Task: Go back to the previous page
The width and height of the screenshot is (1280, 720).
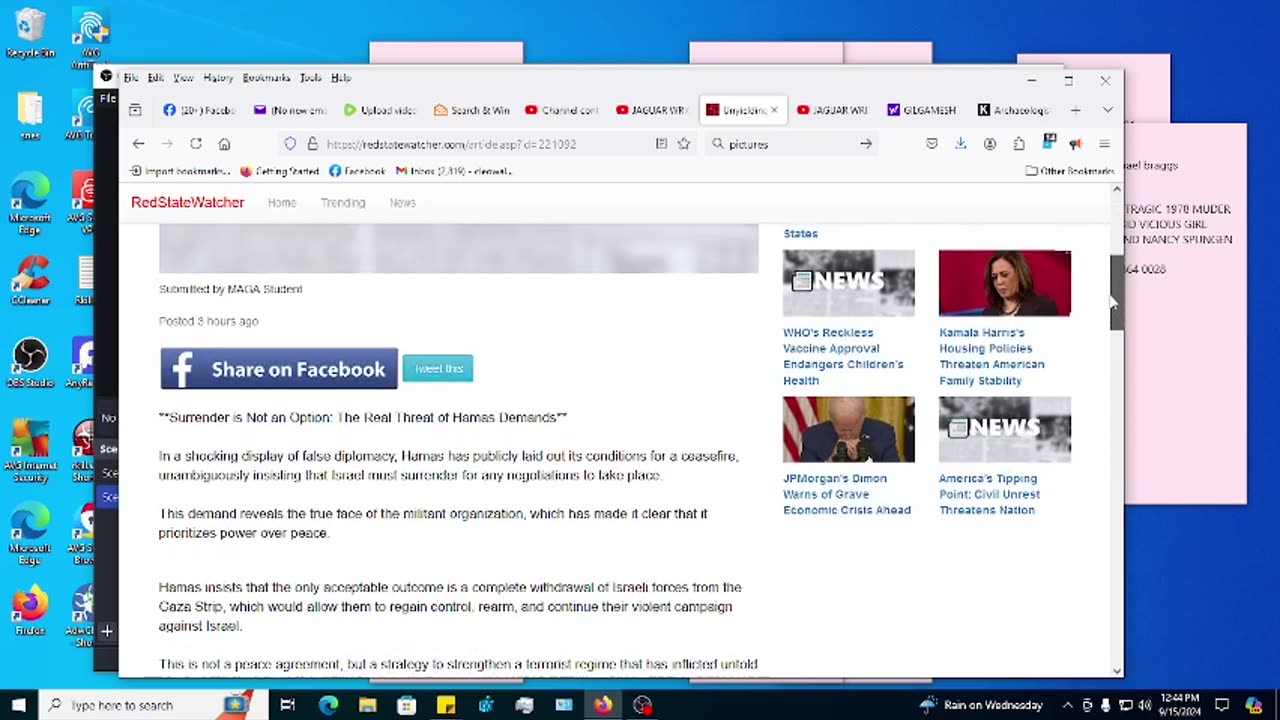Action: (138, 144)
